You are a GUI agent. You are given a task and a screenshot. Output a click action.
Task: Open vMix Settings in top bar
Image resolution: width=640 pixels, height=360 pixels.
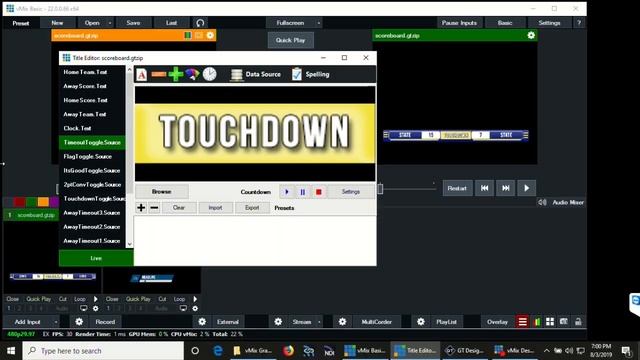(x=549, y=23)
